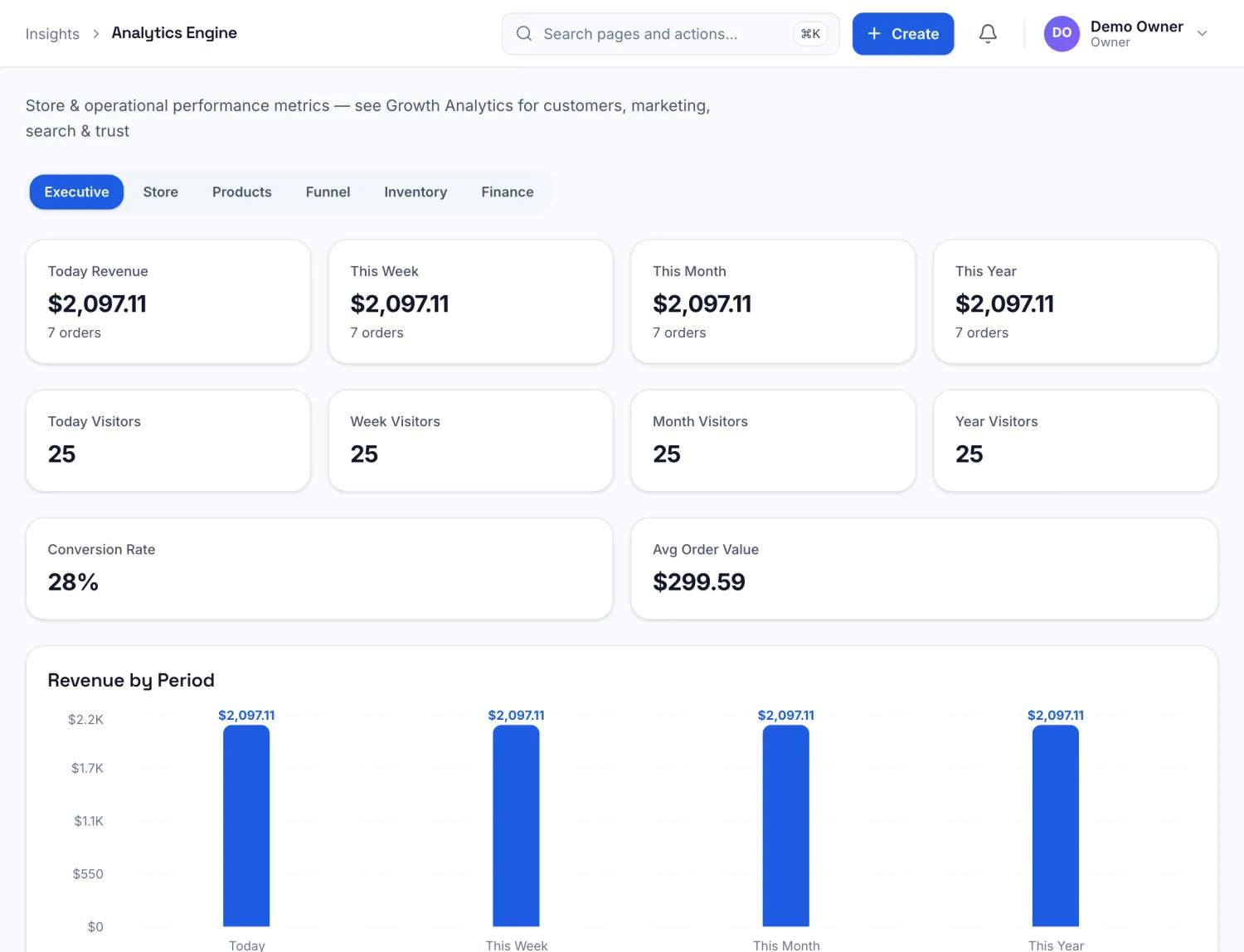This screenshot has height=952, width=1244.
Task: Open the Finance tab
Action: point(508,192)
